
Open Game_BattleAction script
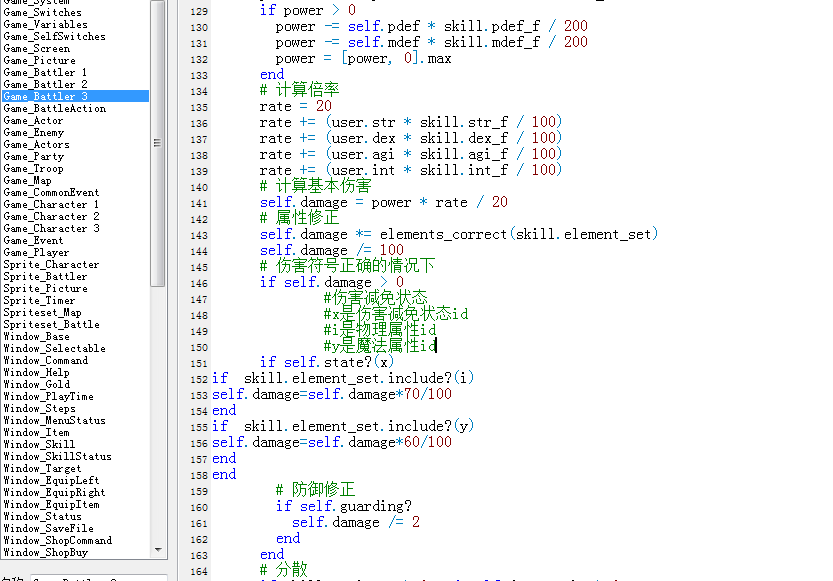point(55,108)
